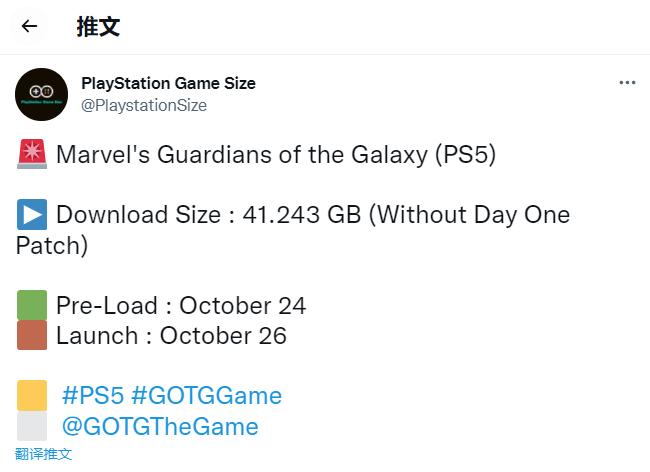The image size is (650, 472).
Task: Click the blue play button emoji
Action: (x=32, y=215)
